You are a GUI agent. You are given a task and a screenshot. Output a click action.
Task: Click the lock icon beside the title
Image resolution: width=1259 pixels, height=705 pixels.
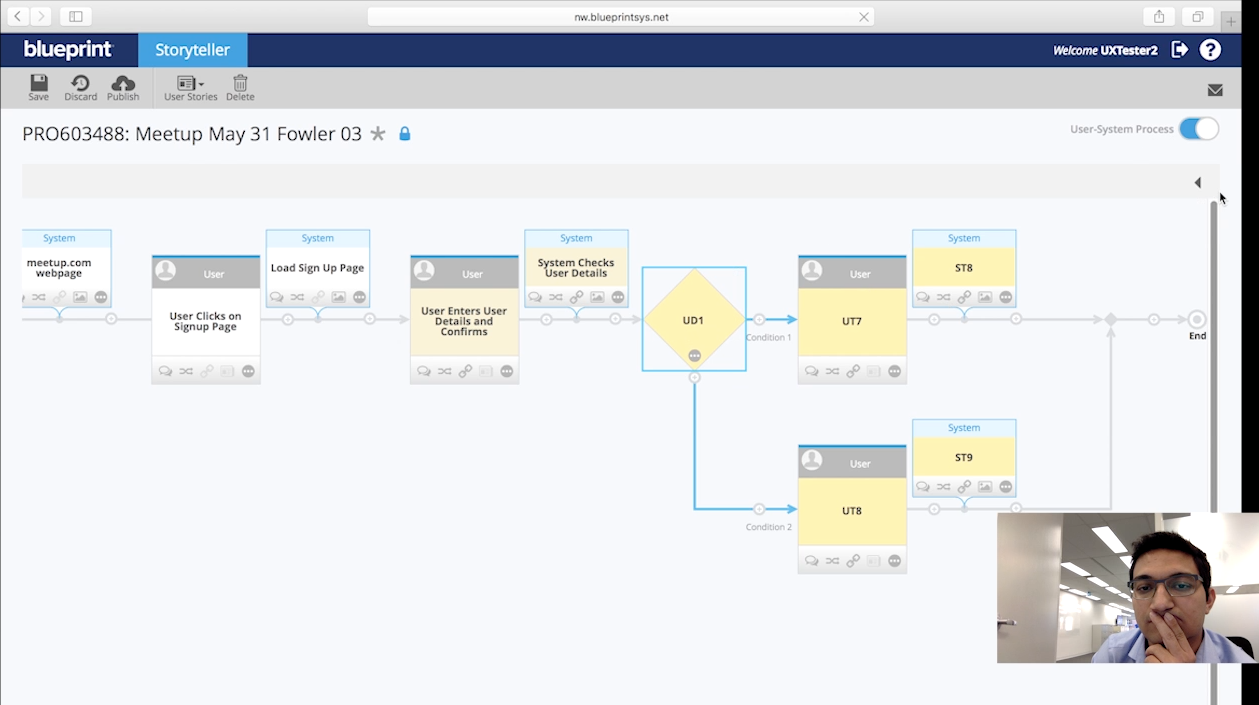405,133
